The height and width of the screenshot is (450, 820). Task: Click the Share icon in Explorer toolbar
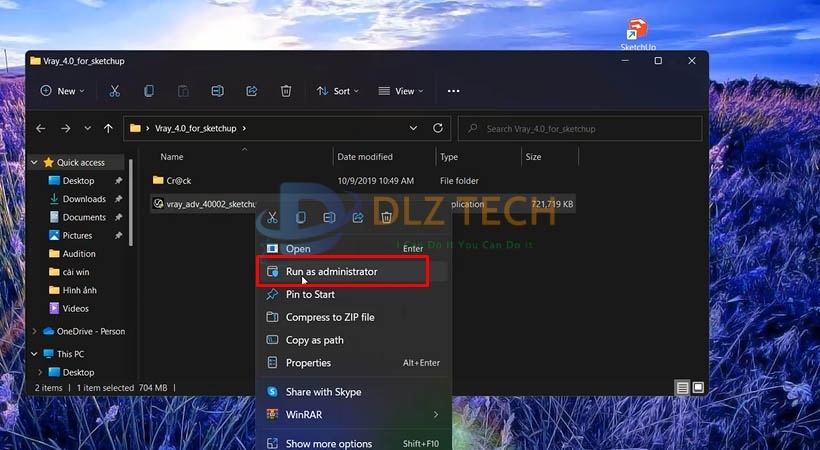click(x=251, y=91)
